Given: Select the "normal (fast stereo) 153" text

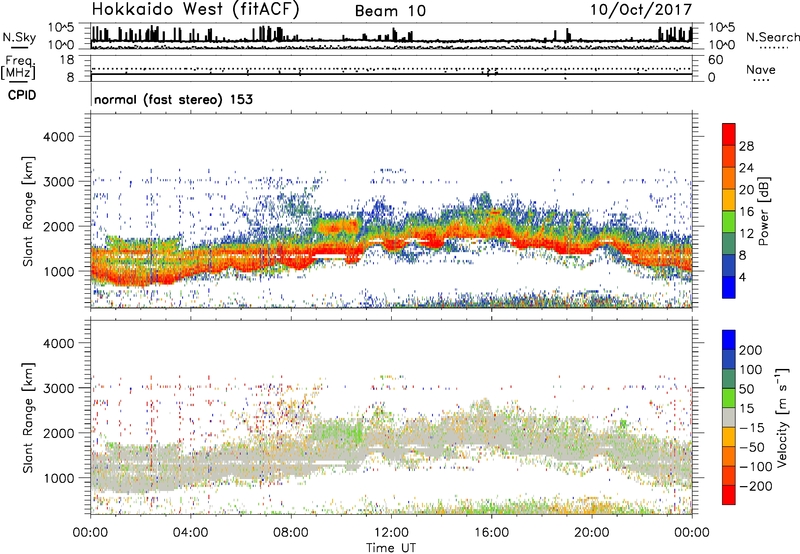Looking at the screenshot, I should click(x=173, y=99).
